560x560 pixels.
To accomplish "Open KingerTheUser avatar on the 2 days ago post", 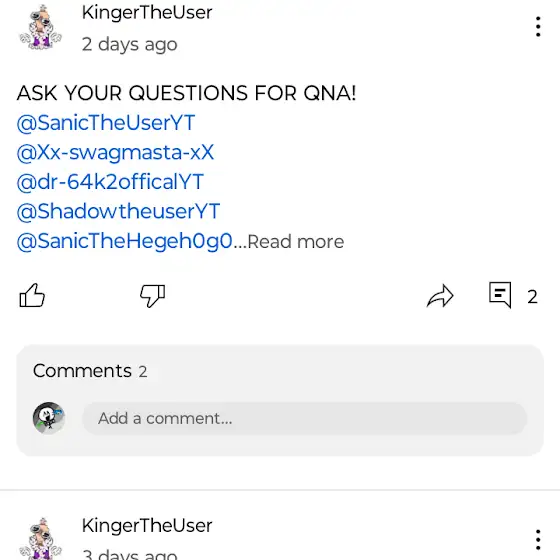I will [40, 27].
